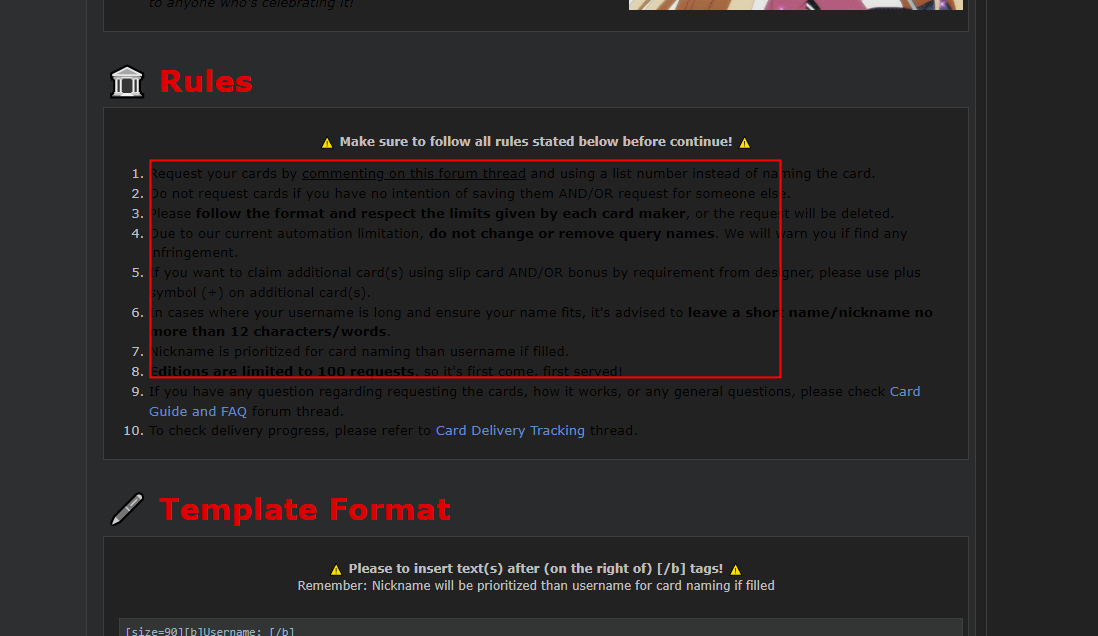Follow the Card Delivery Tracking link
Viewport: 1098px width, 636px height.
[x=510, y=430]
